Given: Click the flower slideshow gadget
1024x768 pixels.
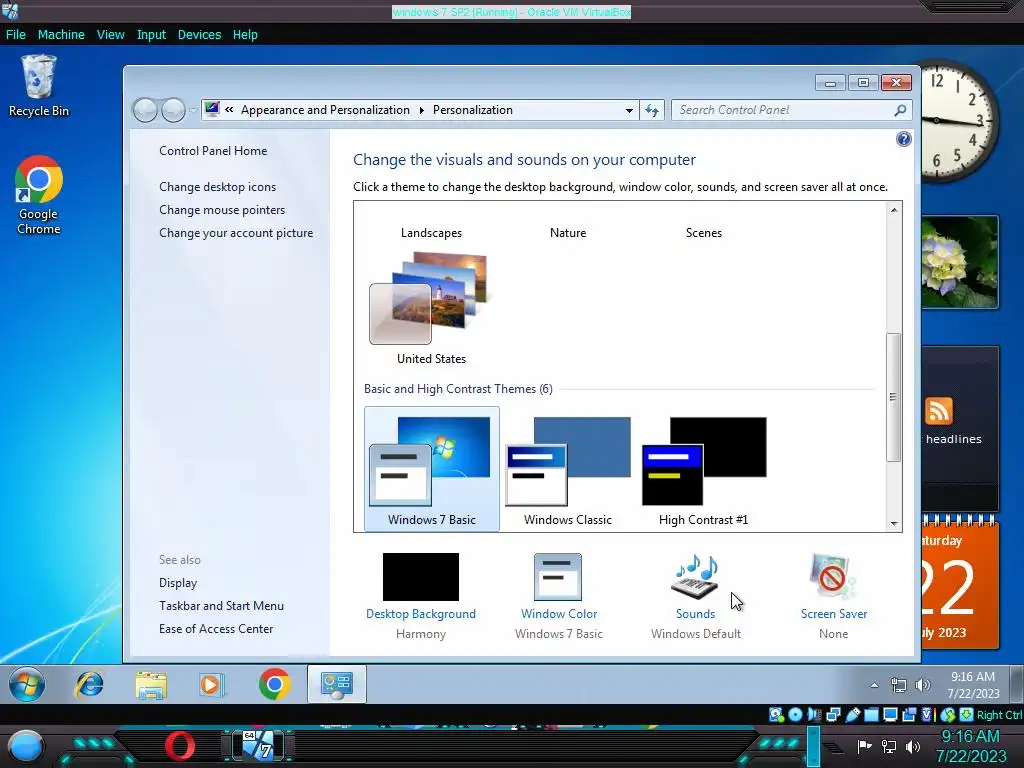Looking at the screenshot, I should tap(960, 262).
